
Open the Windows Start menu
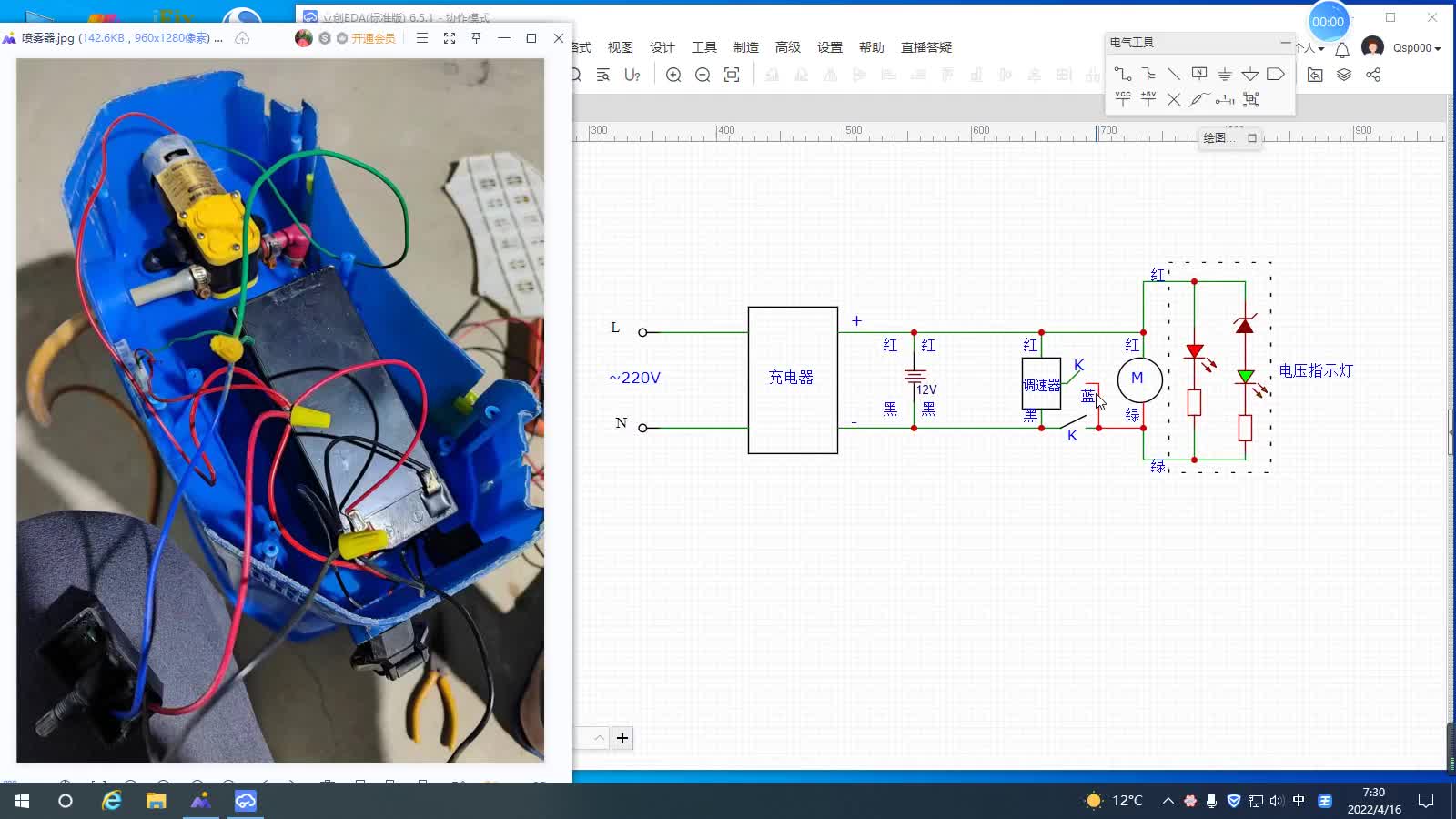pyautogui.click(x=22, y=801)
